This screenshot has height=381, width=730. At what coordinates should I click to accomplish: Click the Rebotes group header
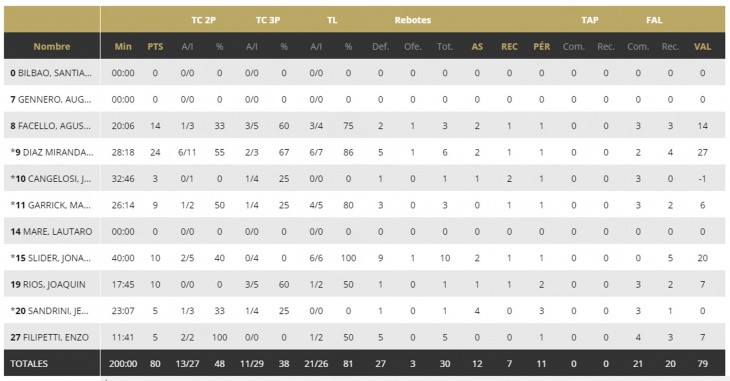click(412, 20)
